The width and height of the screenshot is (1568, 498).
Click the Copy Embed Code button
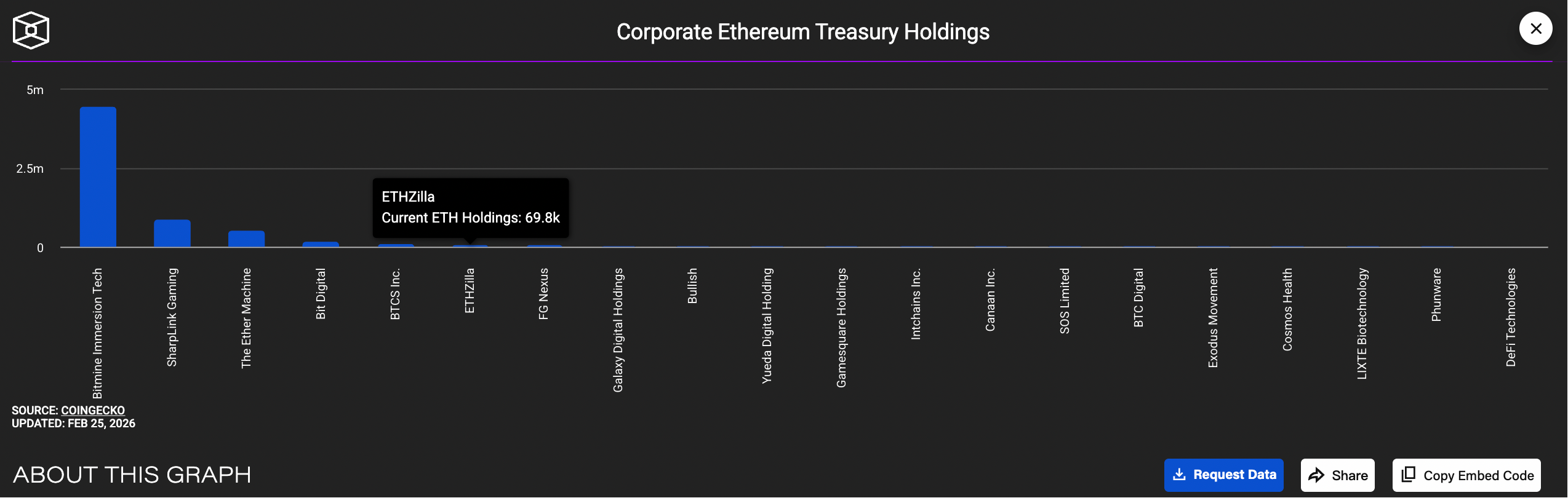[1466, 475]
